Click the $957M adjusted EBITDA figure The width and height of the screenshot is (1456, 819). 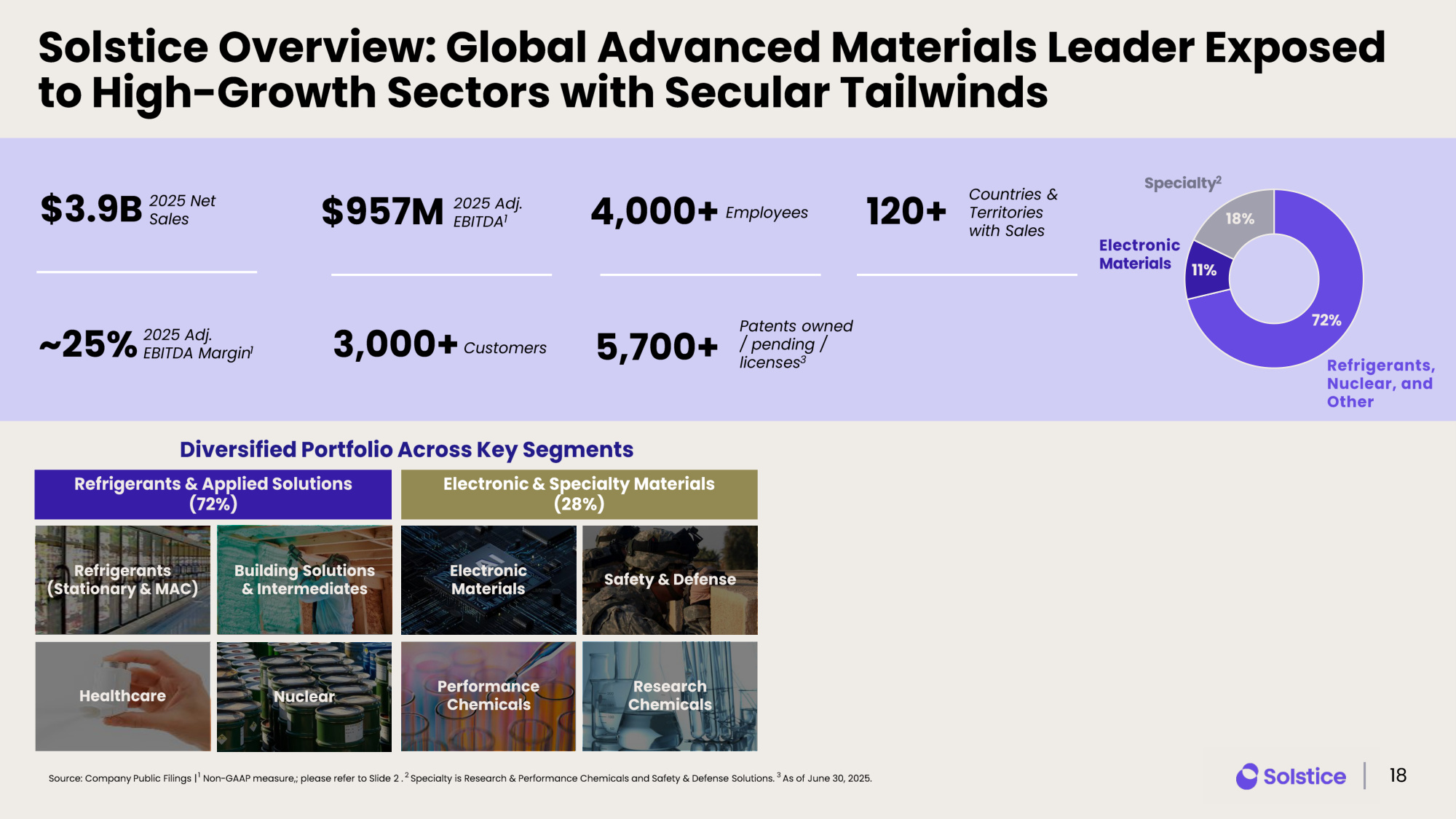coord(382,212)
